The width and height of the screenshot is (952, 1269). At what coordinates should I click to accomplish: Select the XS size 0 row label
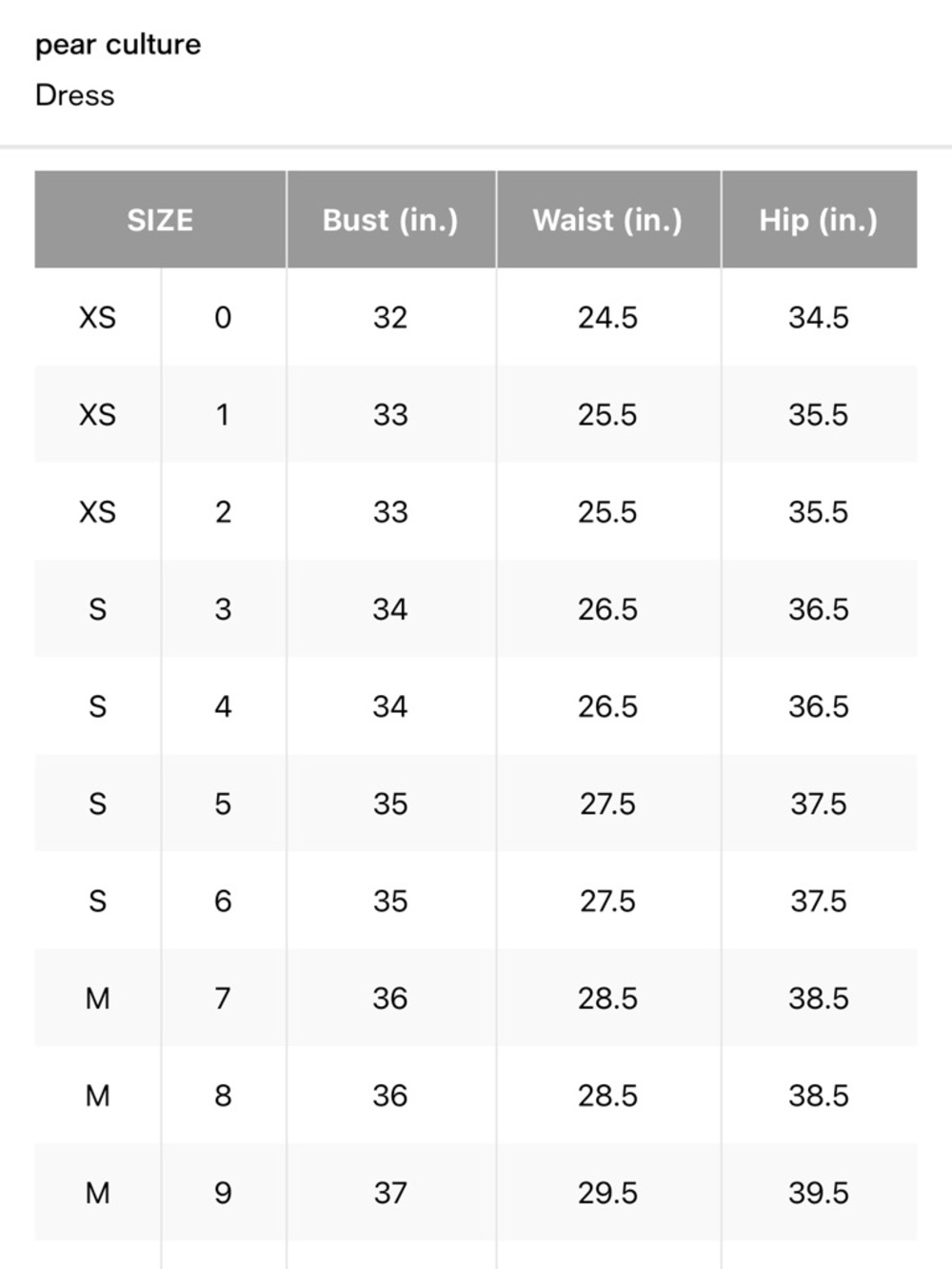[97, 317]
